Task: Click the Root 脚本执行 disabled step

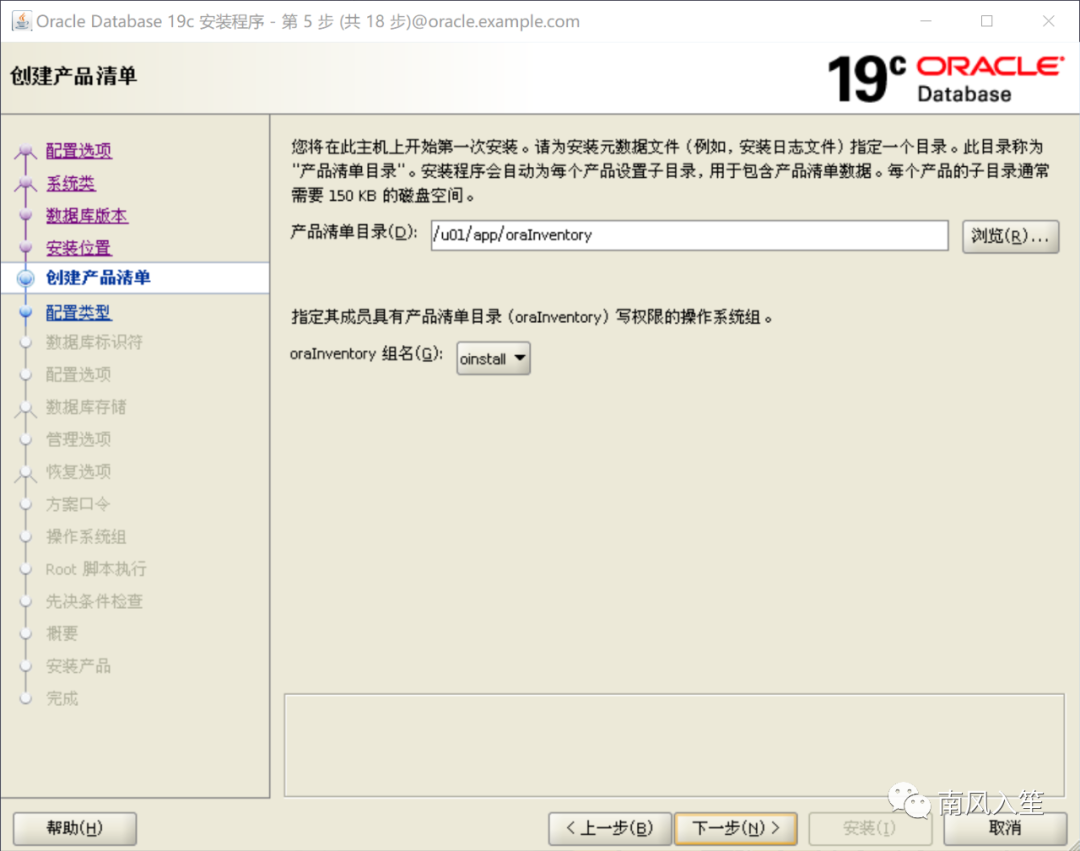Action: click(96, 569)
